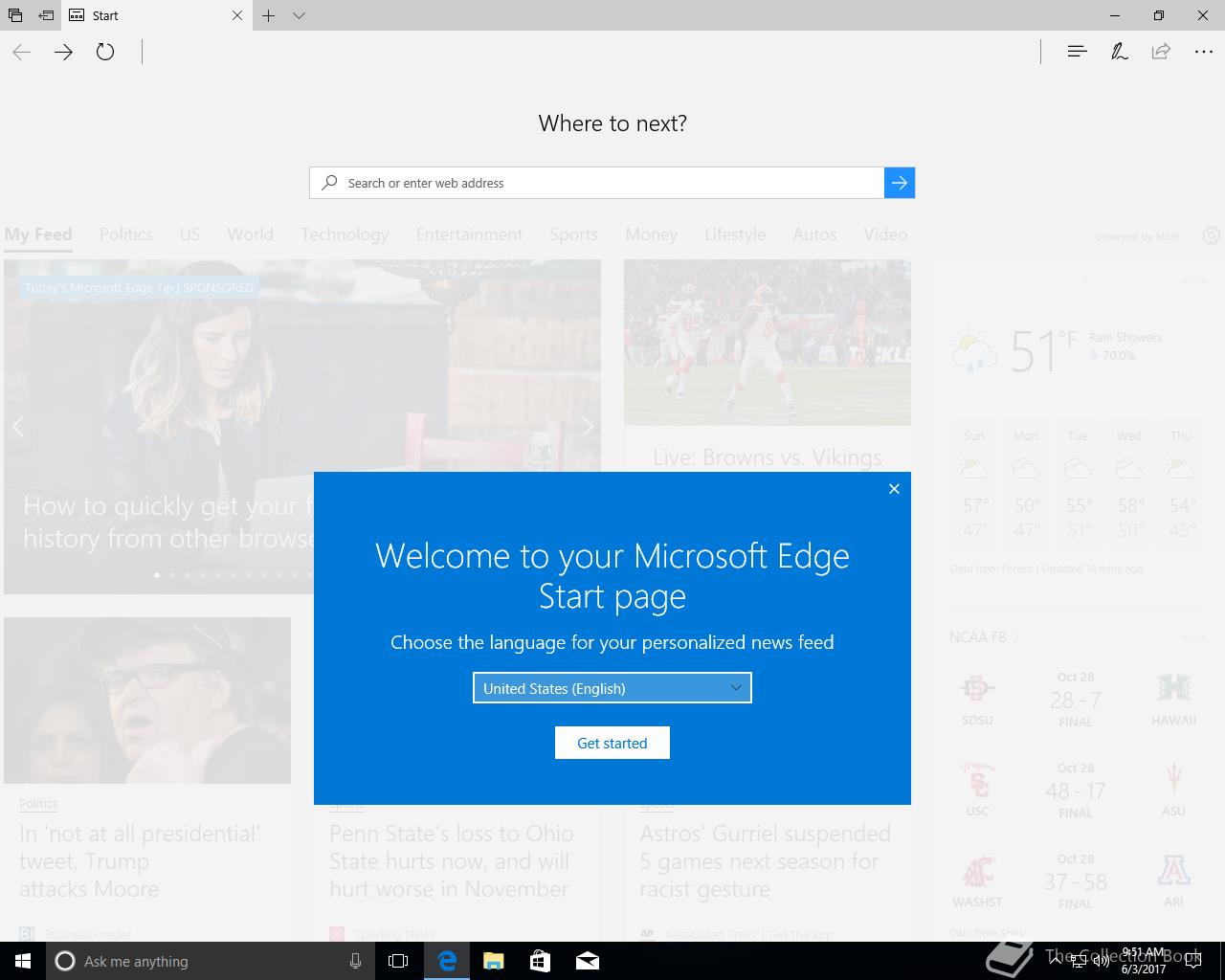The width and height of the screenshot is (1225, 980).
Task: Open the NCAA FB scores header
Action: tap(984, 637)
